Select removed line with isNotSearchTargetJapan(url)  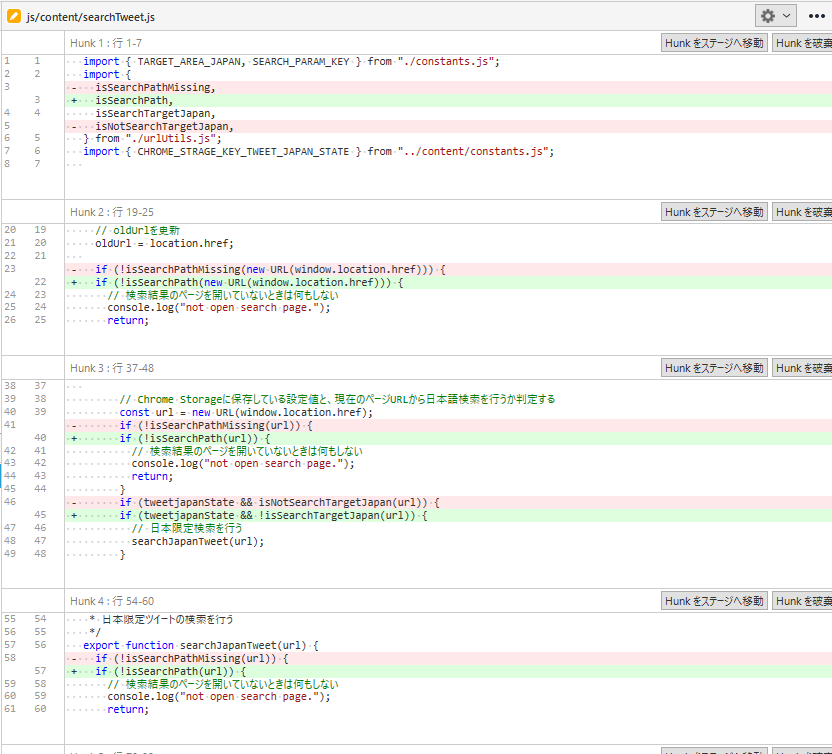[x=448, y=502]
